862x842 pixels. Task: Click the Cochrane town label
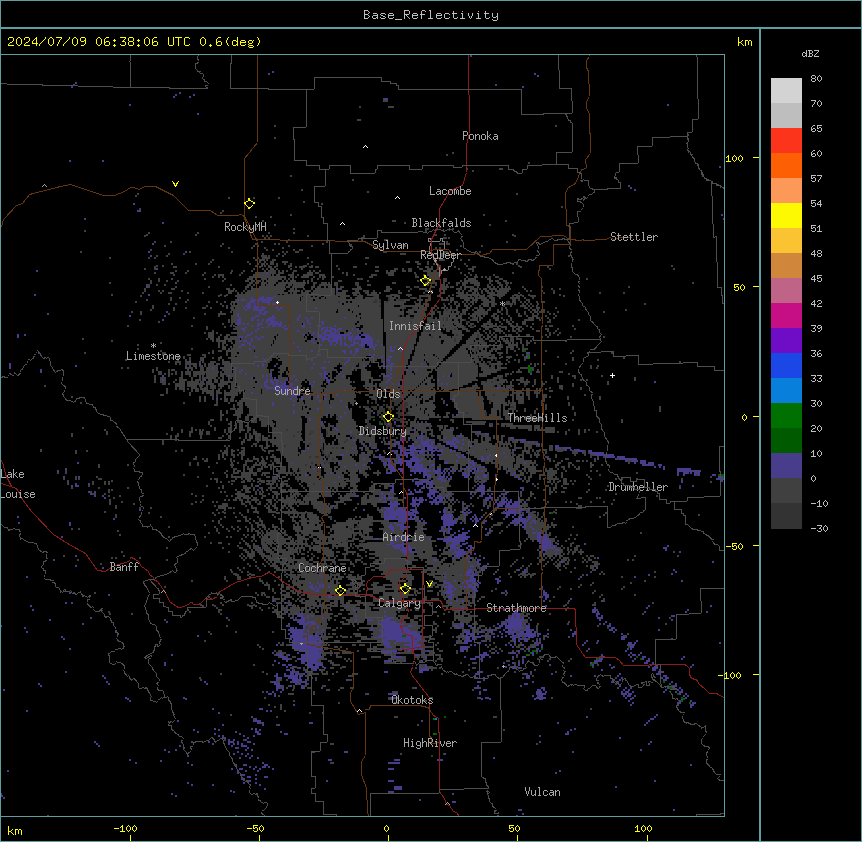(322, 568)
